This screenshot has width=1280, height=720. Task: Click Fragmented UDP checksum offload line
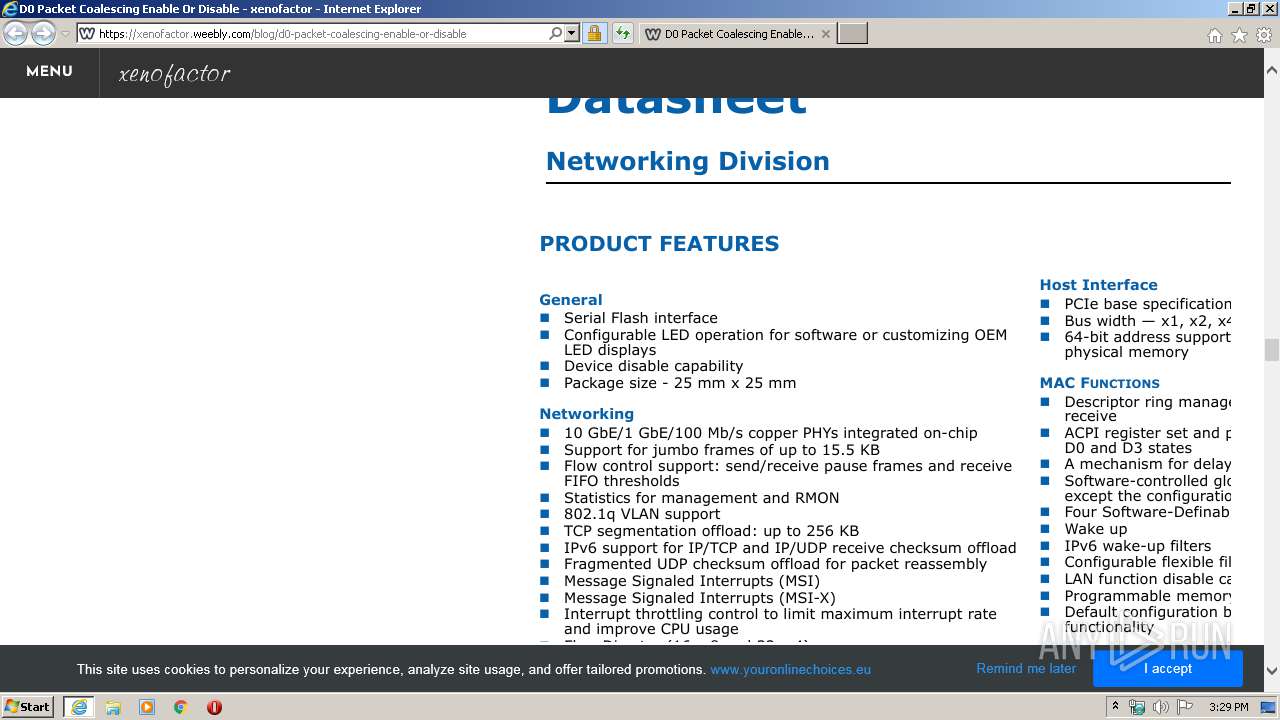[x=775, y=564]
